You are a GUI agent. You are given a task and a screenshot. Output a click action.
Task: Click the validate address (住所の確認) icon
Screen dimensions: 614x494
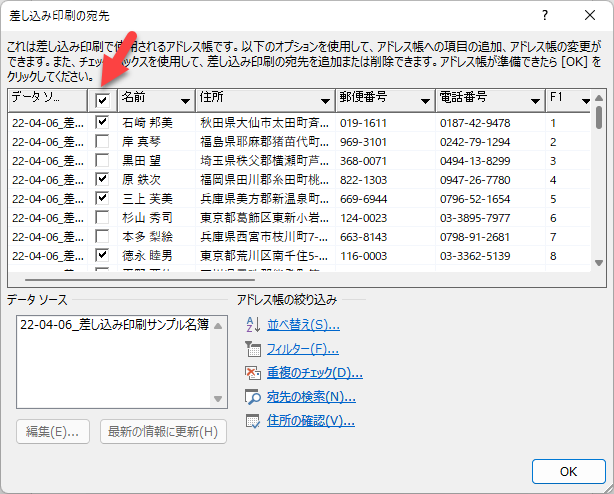pos(252,420)
